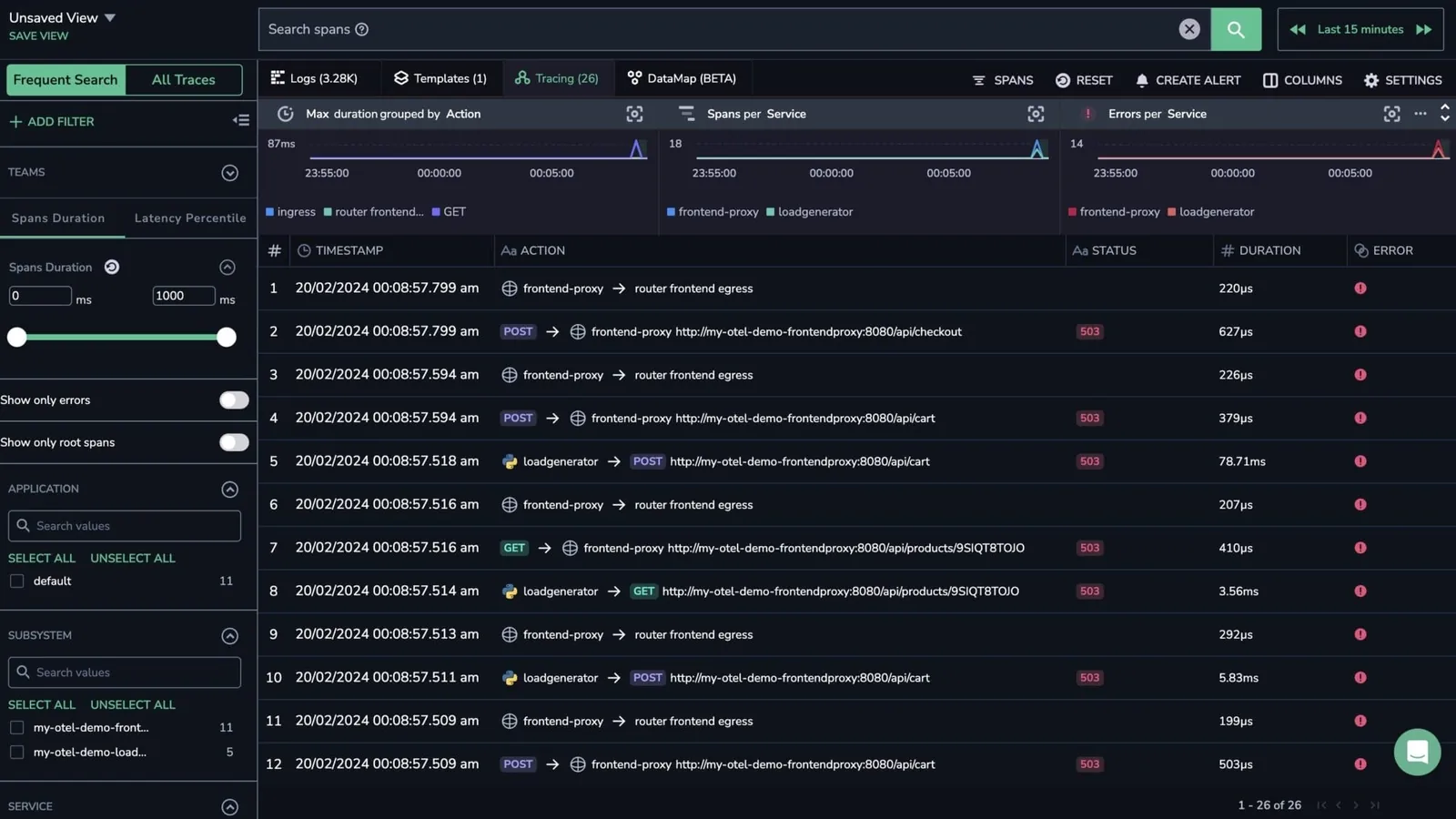Click SELECT ALL under APPLICATION
Viewport: 1456px width, 819px height.
click(42, 558)
